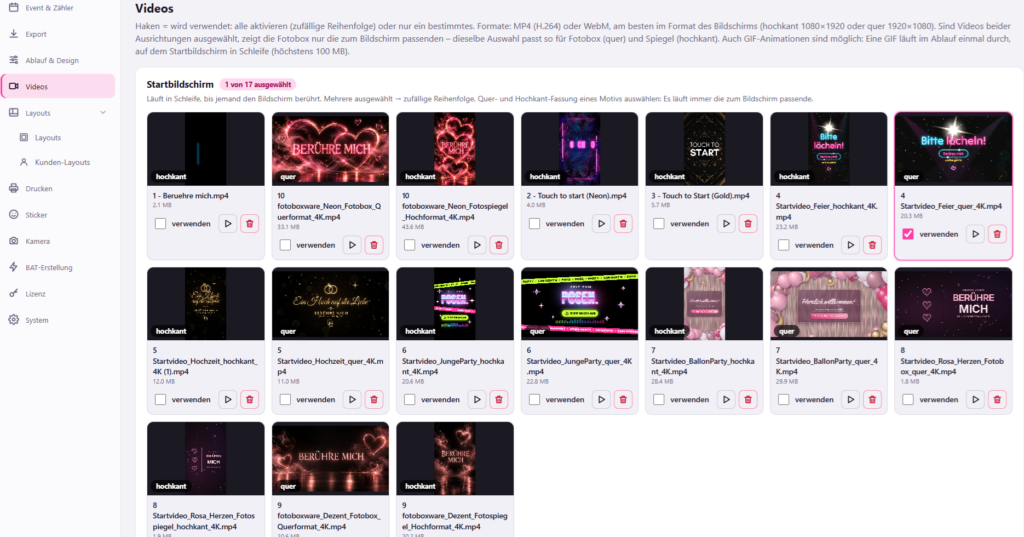This screenshot has width=1024, height=537.
Task: Delete Startvideo_Feier_hochkant_4K.mp4
Action: point(872,245)
